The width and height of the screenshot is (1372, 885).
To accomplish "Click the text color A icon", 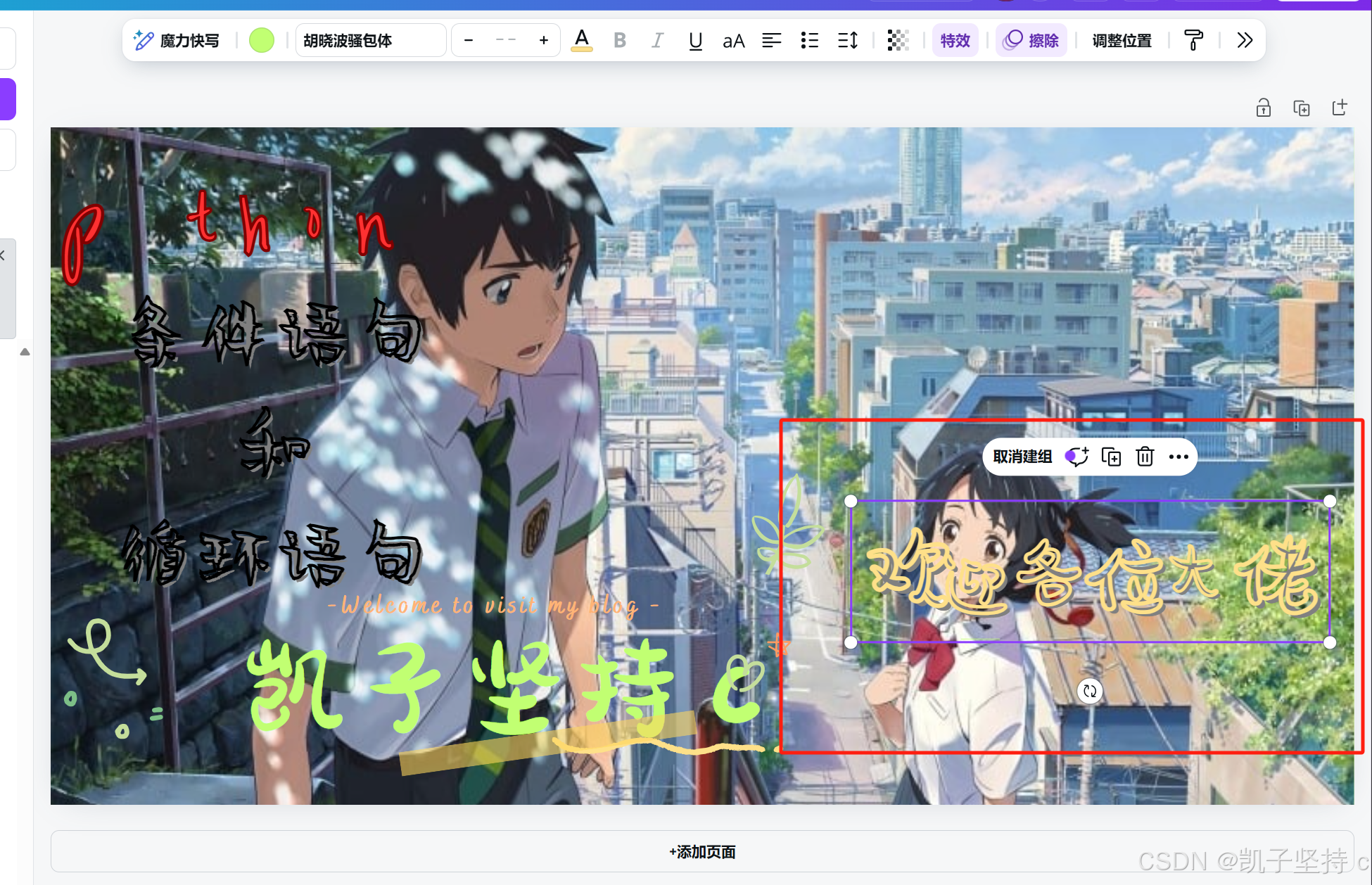I will [581, 41].
